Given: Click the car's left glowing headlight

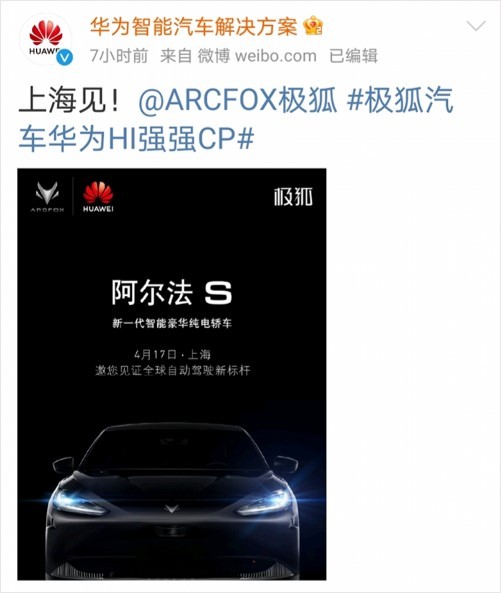Looking at the screenshot, I should 76,502.
